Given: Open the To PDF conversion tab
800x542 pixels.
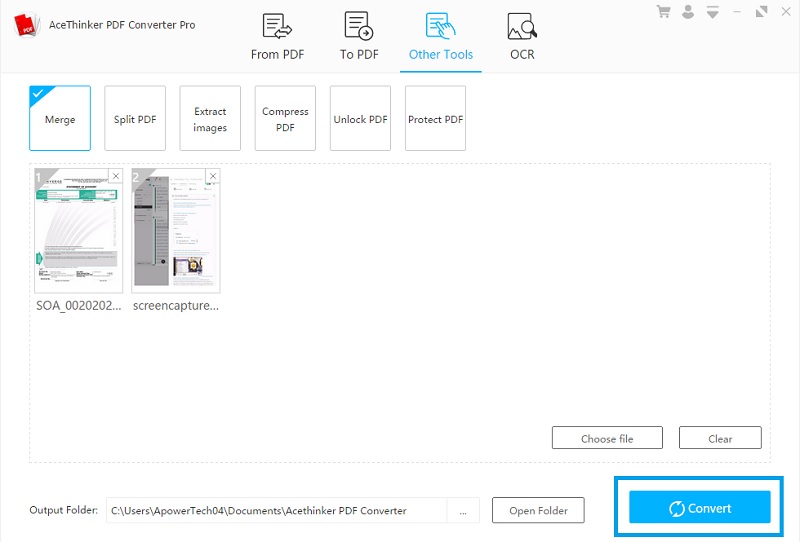Looking at the screenshot, I should [359, 37].
